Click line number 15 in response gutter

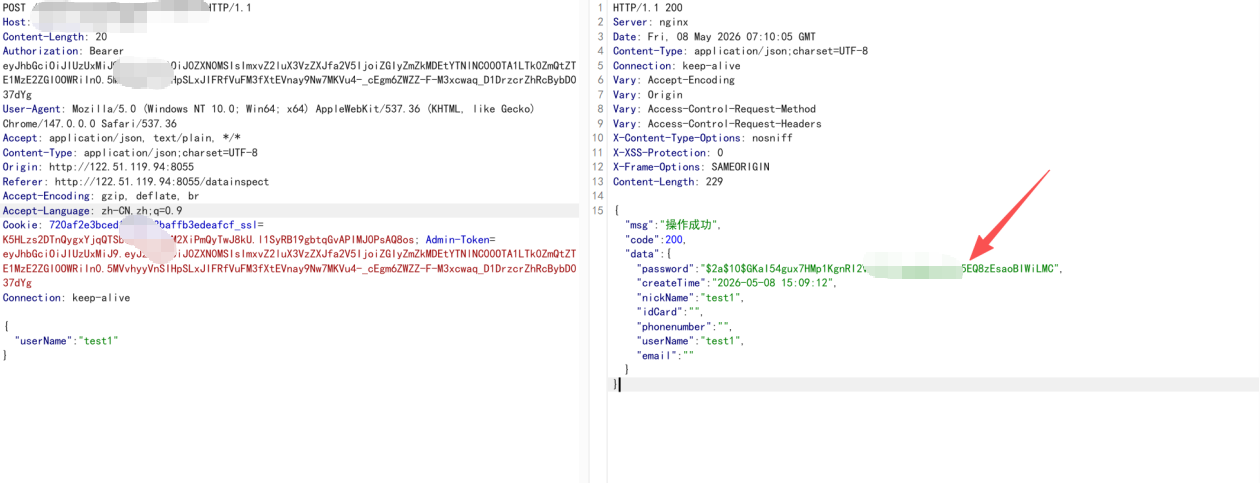[598, 211]
